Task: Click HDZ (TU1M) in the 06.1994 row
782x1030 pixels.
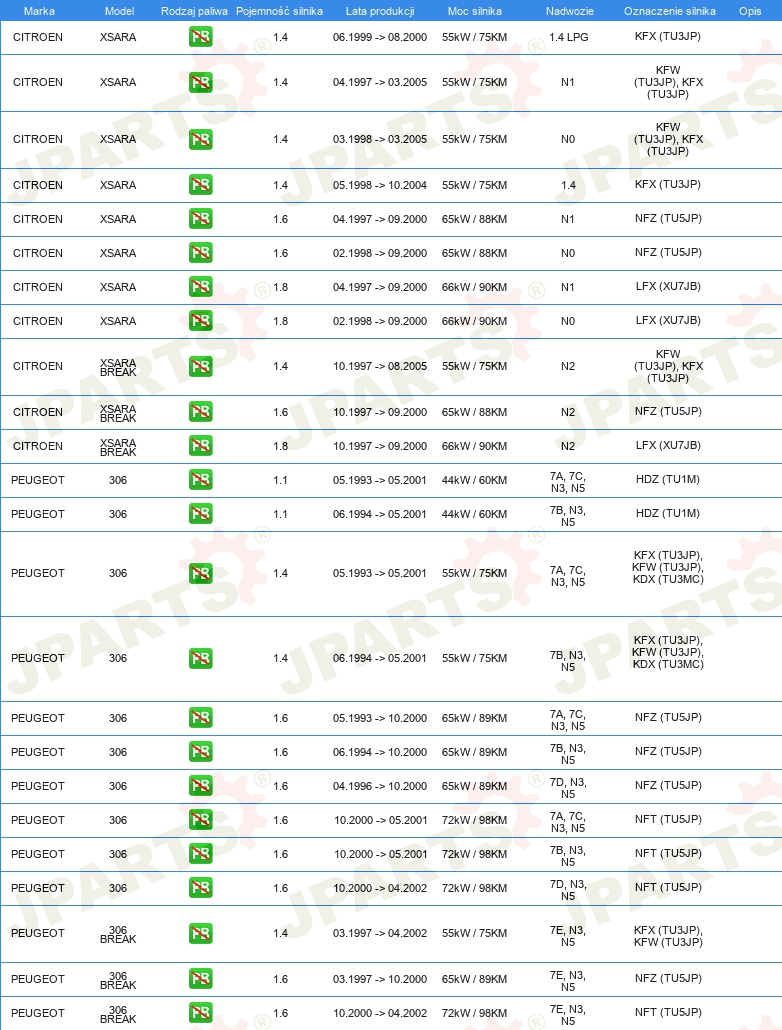Action: [x=668, y=514]
